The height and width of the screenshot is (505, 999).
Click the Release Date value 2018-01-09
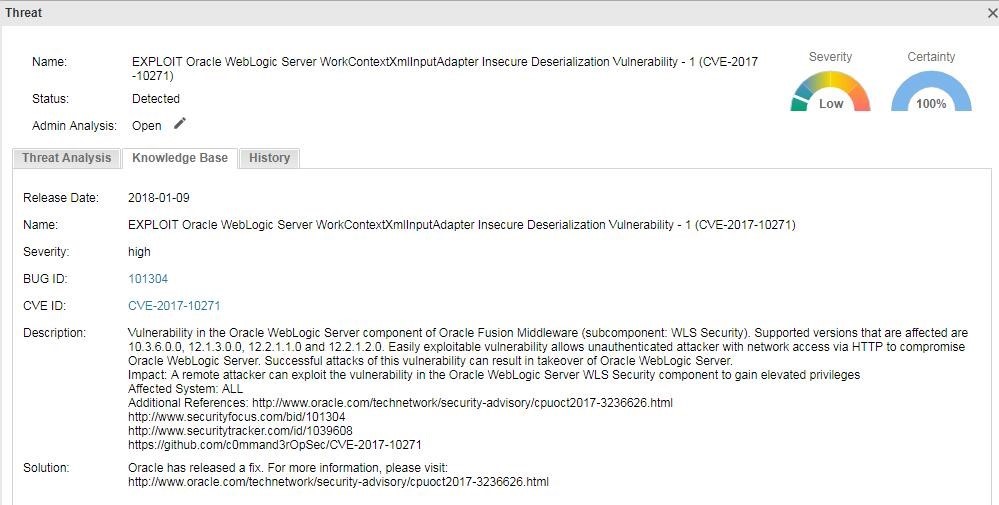coord(159,198)
